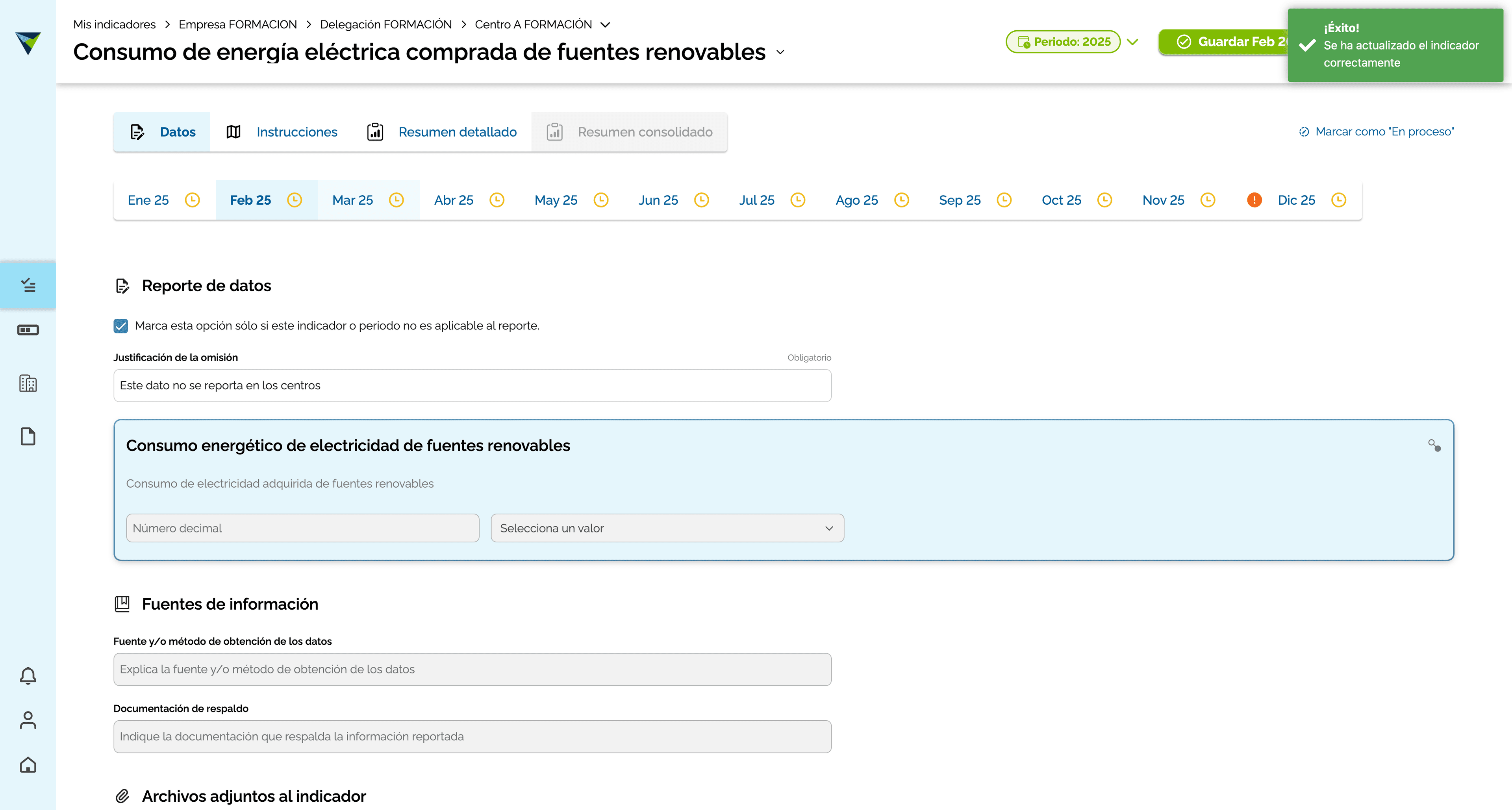Click the clock status icon for Feb 25
Screen dimensions: 1512x810
[295, 200]
